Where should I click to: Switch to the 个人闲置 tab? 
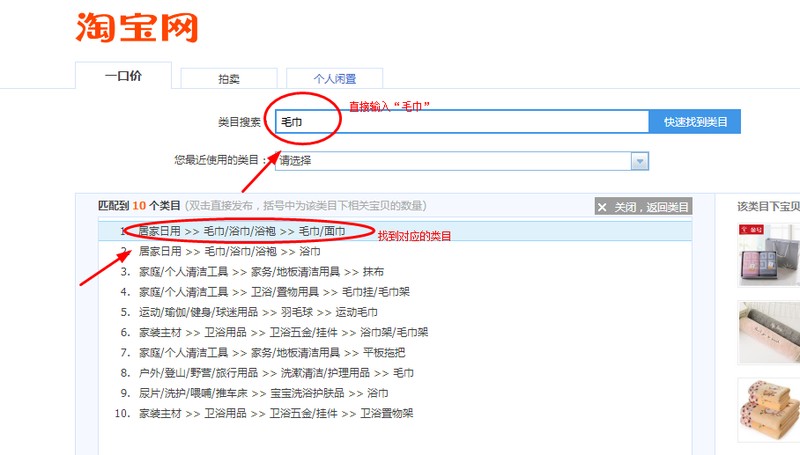[x=335, y=79]
